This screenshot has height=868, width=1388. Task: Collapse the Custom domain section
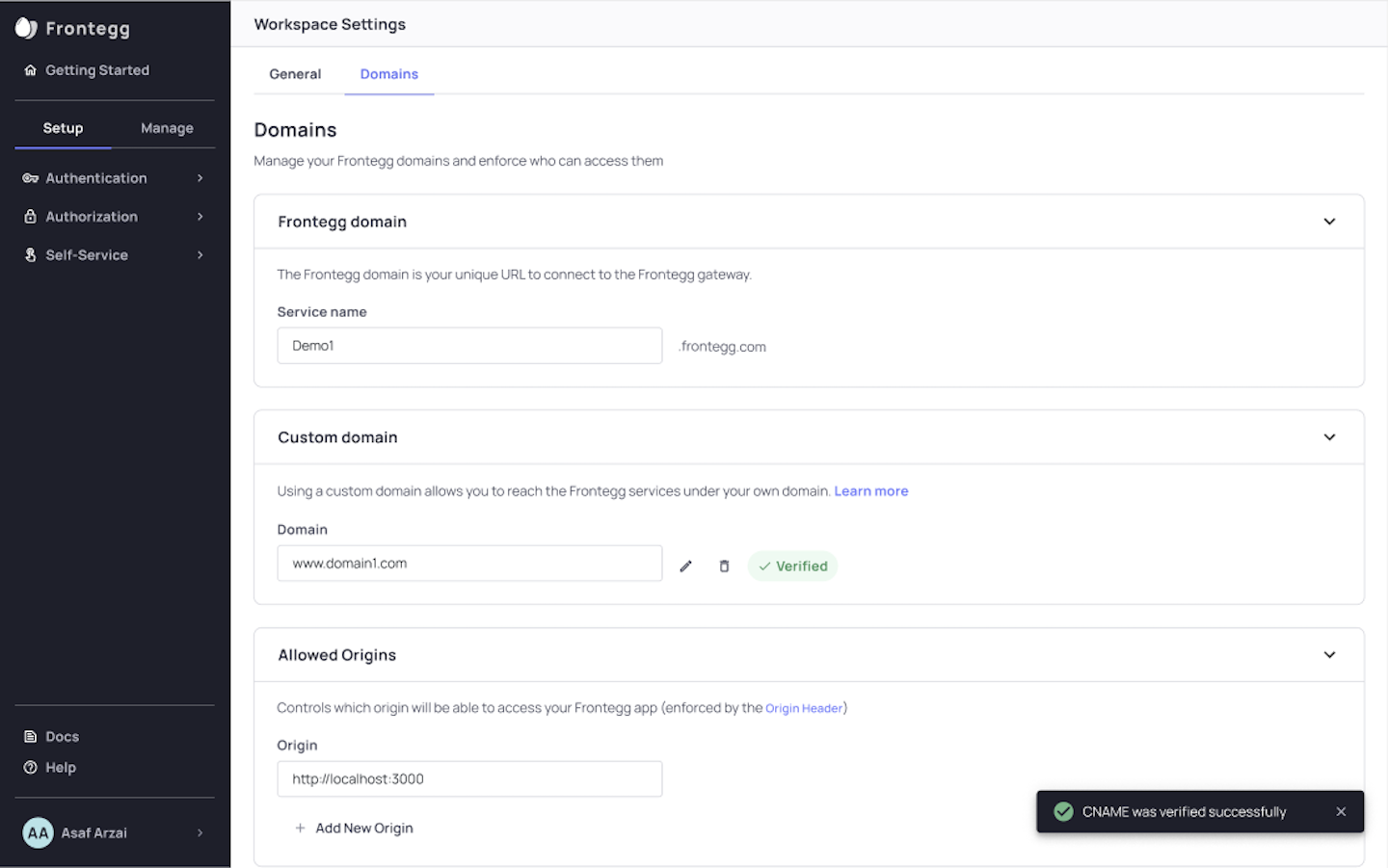[1329, 437]
